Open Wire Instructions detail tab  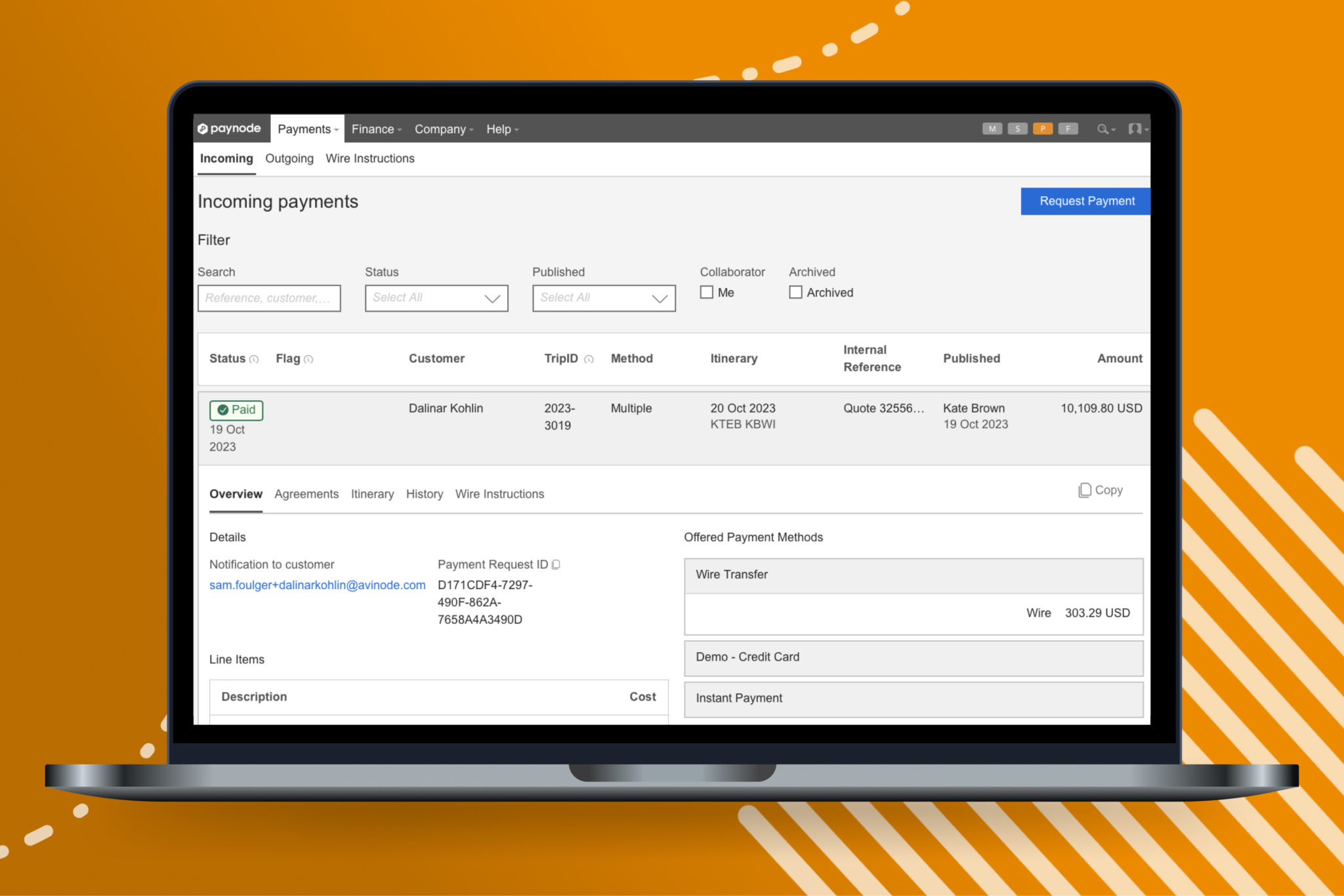(x=499, y=494)
